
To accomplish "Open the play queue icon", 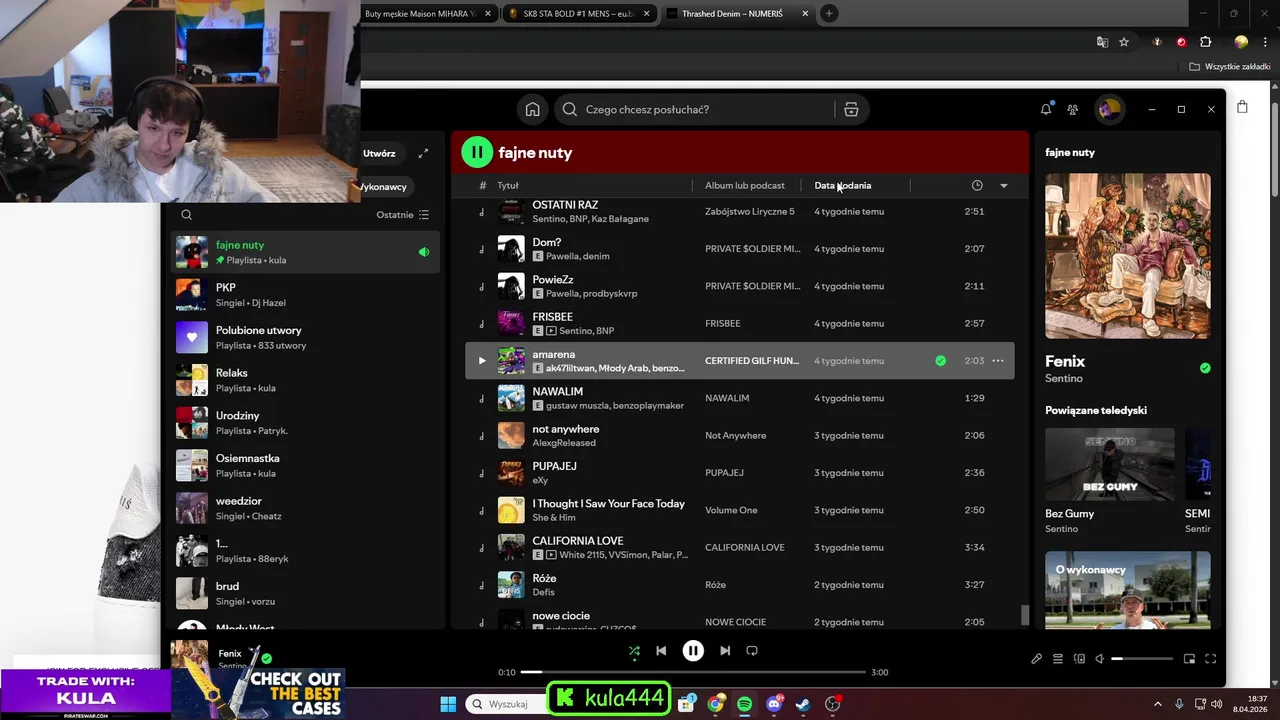I will click(x=1058, y=659).
